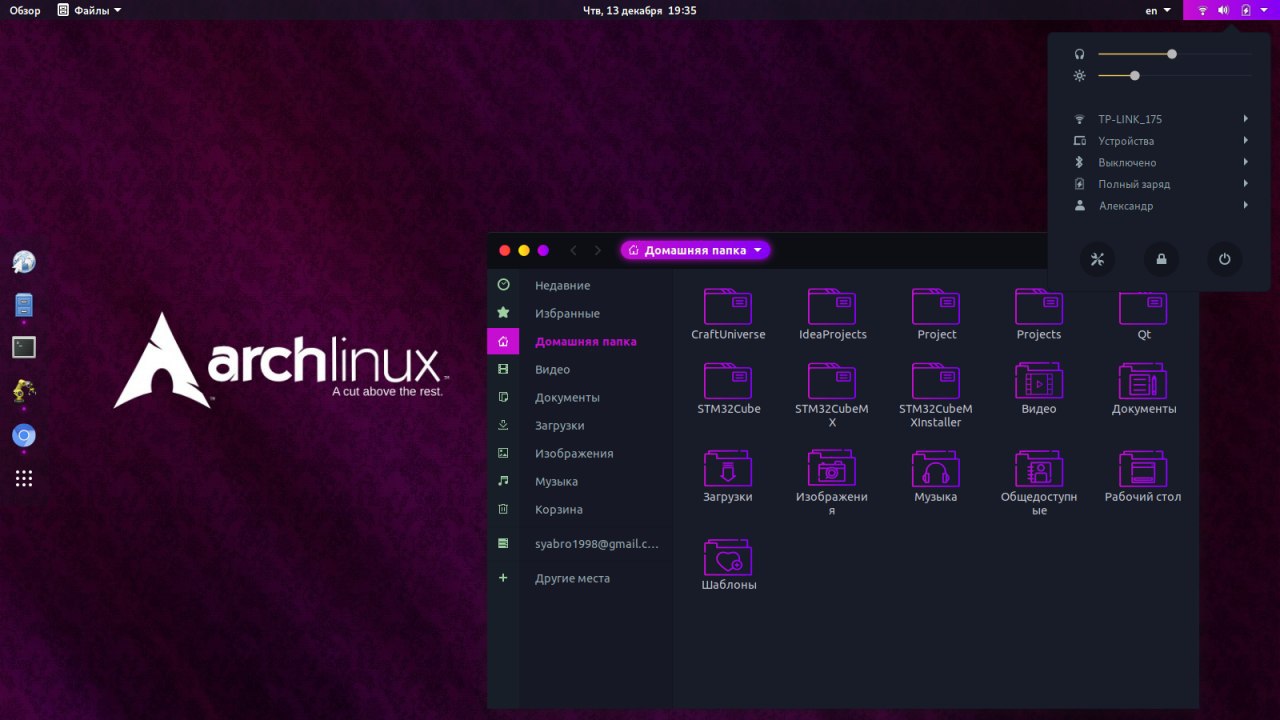Click the Обзор activities button
The width and height of the screenshot is (1280, 720).
25,10
